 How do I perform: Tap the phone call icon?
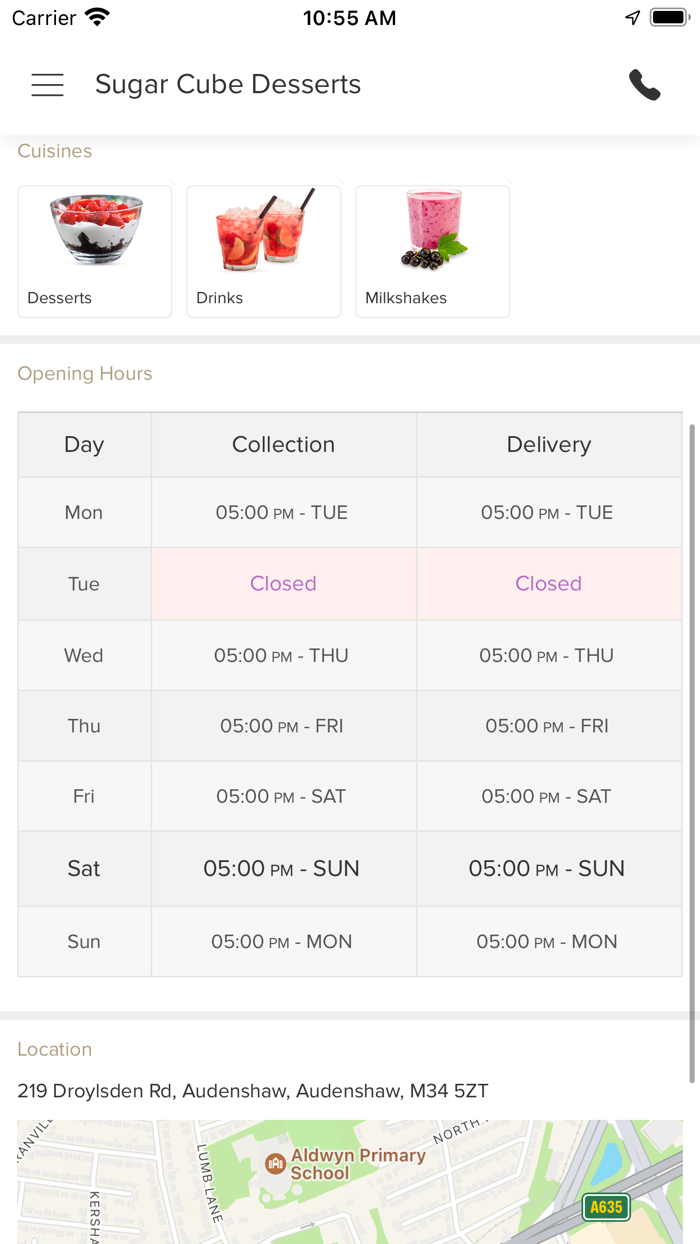tap(644, 85)
